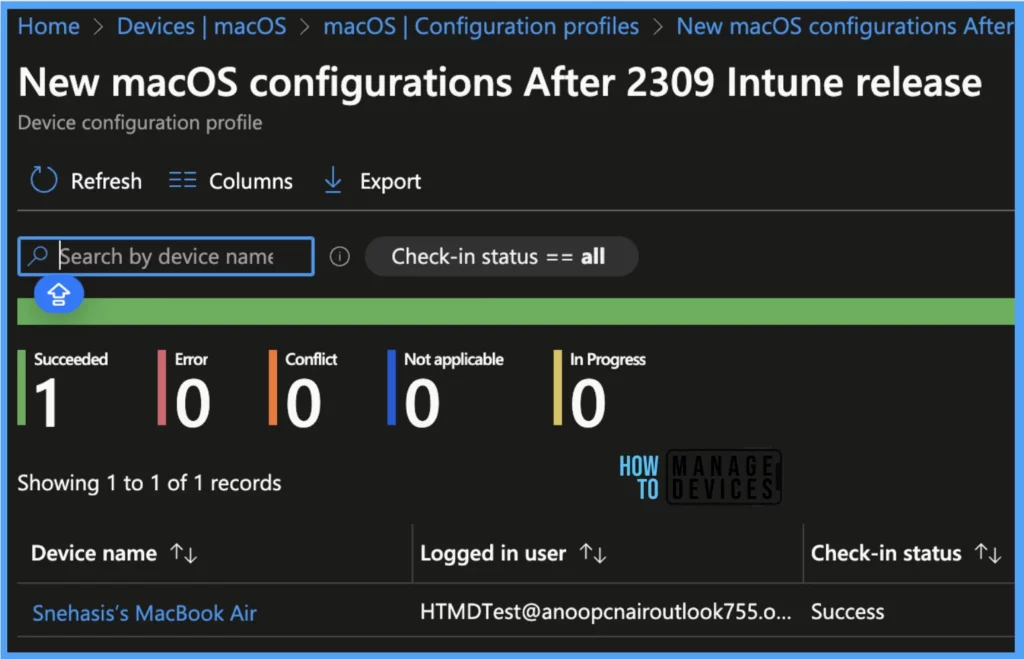
Task: Open Snehasis's MacBook Air device link
Action: tap(144, 613)
